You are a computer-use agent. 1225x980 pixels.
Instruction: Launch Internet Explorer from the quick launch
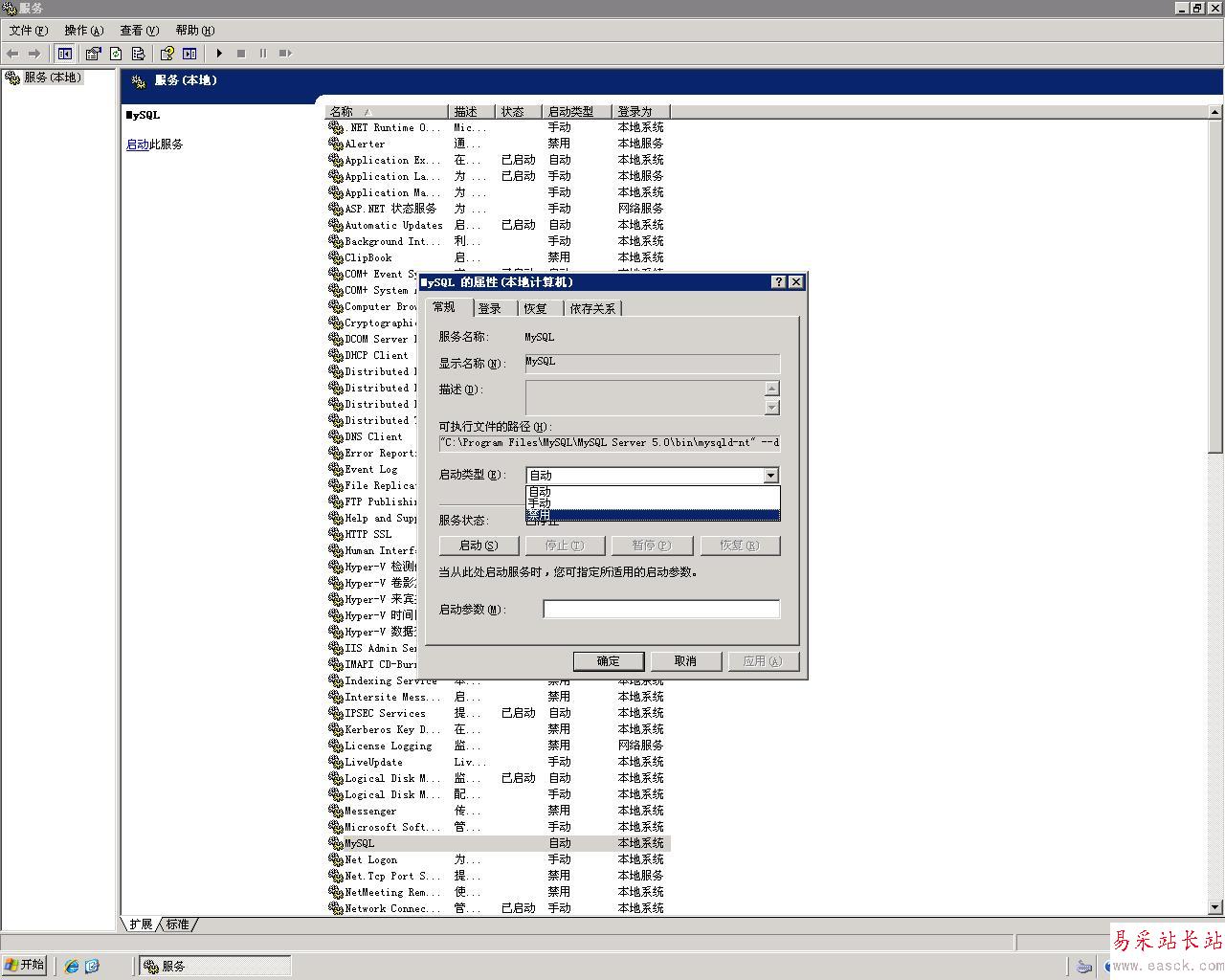coord(71,966)
